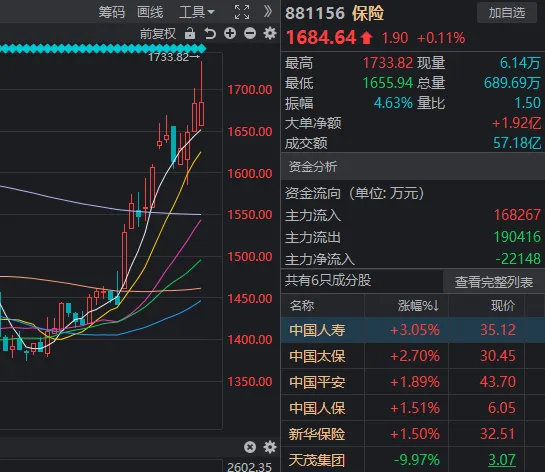Toggle the 前复权 price adjustment mode

tap(158, 34)
